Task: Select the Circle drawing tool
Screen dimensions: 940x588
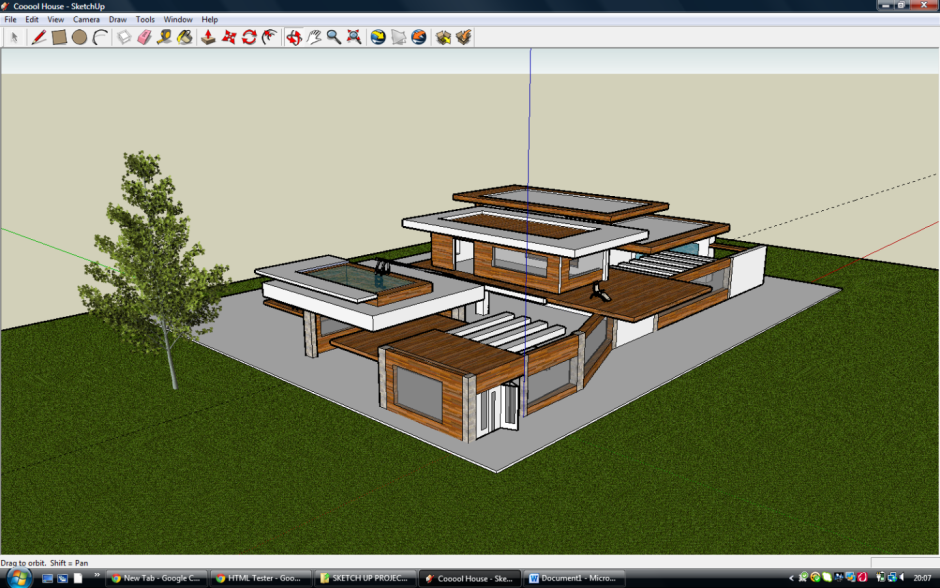Action: (x=79, y=37)
